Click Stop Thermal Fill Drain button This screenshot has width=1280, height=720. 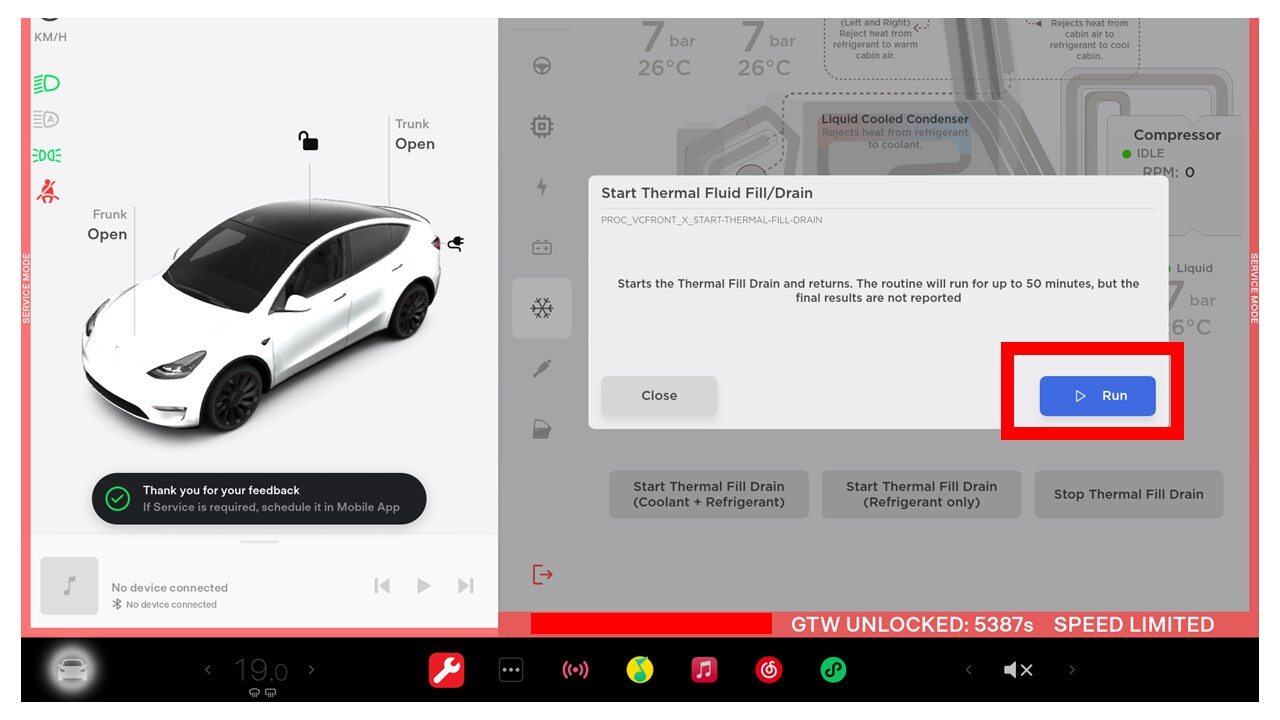point(1128,494)
